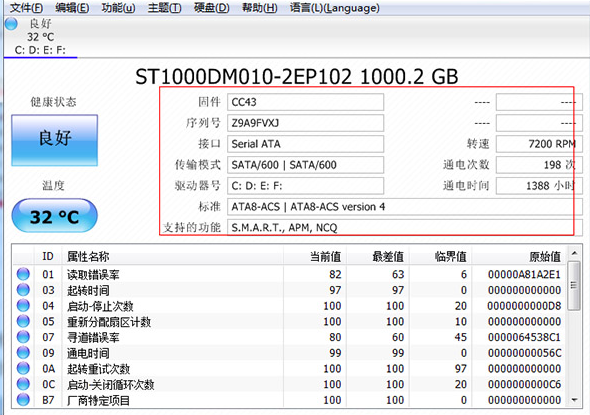Select the 寻道错误率 attribute name
The height and width of the screenshot is (415, 590).
[x=93, y=337]
